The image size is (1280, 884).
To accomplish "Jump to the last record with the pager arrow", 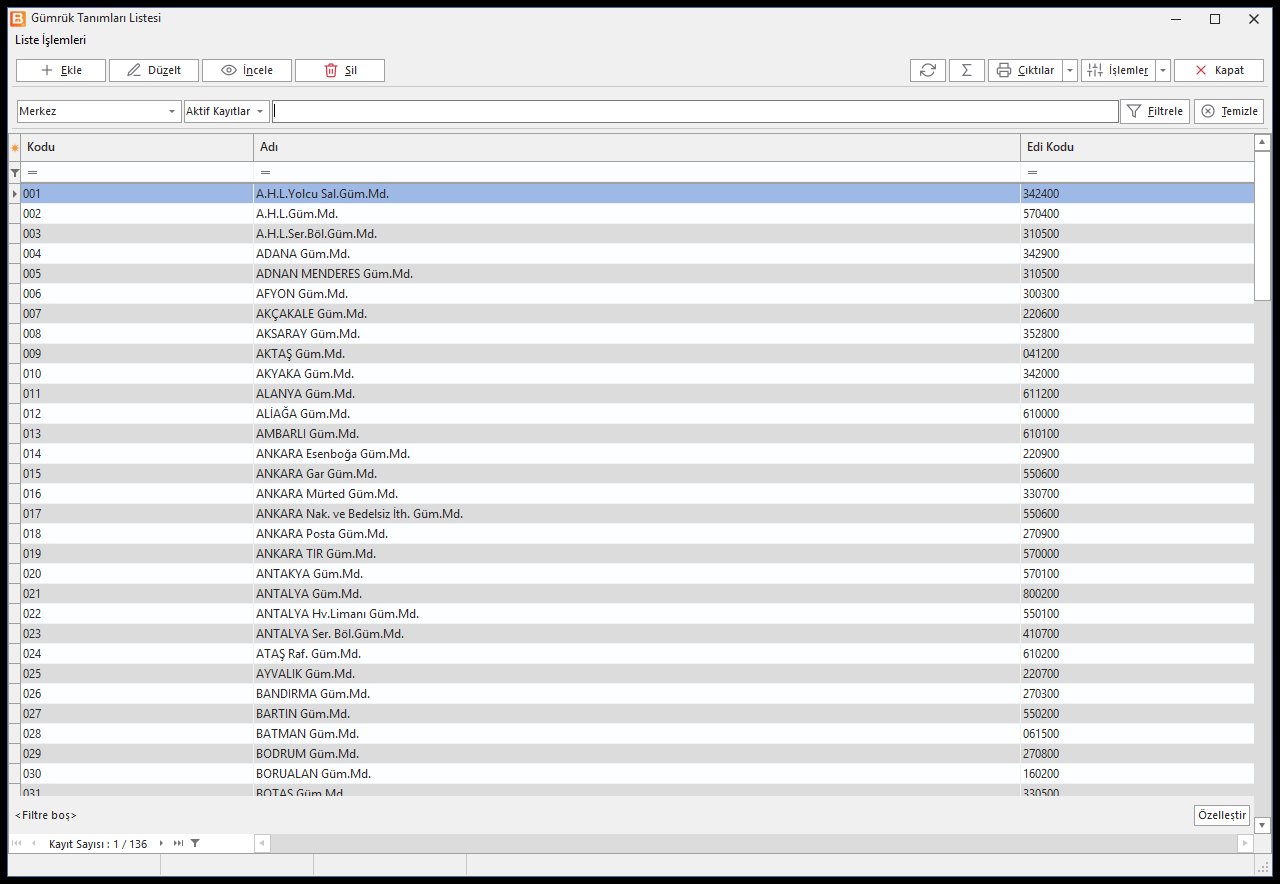I will click(178, 844).
